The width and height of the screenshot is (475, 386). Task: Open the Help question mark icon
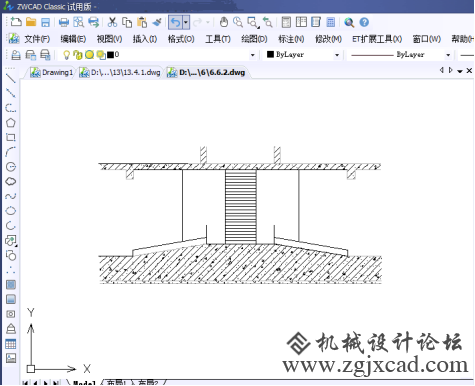tap(364, 22)
